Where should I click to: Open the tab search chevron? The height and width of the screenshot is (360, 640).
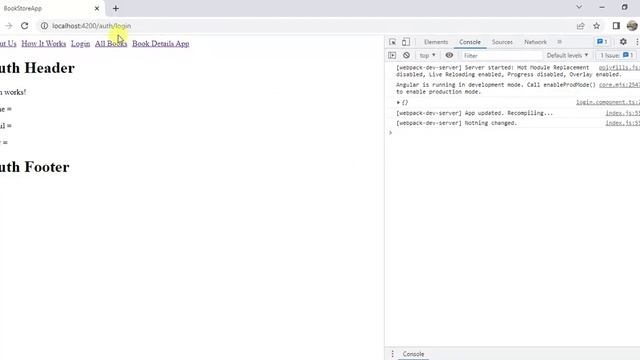[x=579, y=7]
